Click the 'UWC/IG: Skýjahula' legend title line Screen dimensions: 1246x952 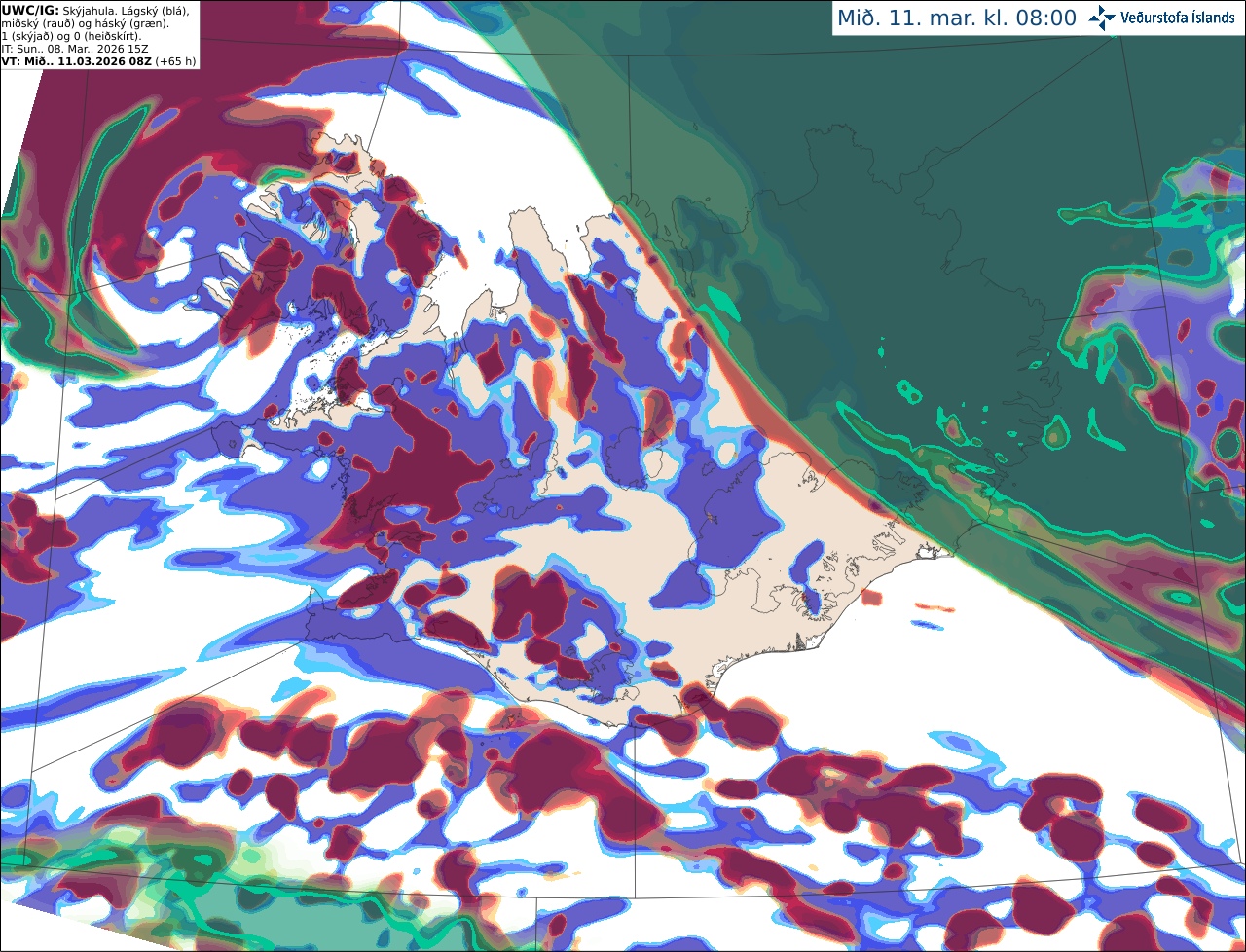pyautogui.click(x=95, y=10)
